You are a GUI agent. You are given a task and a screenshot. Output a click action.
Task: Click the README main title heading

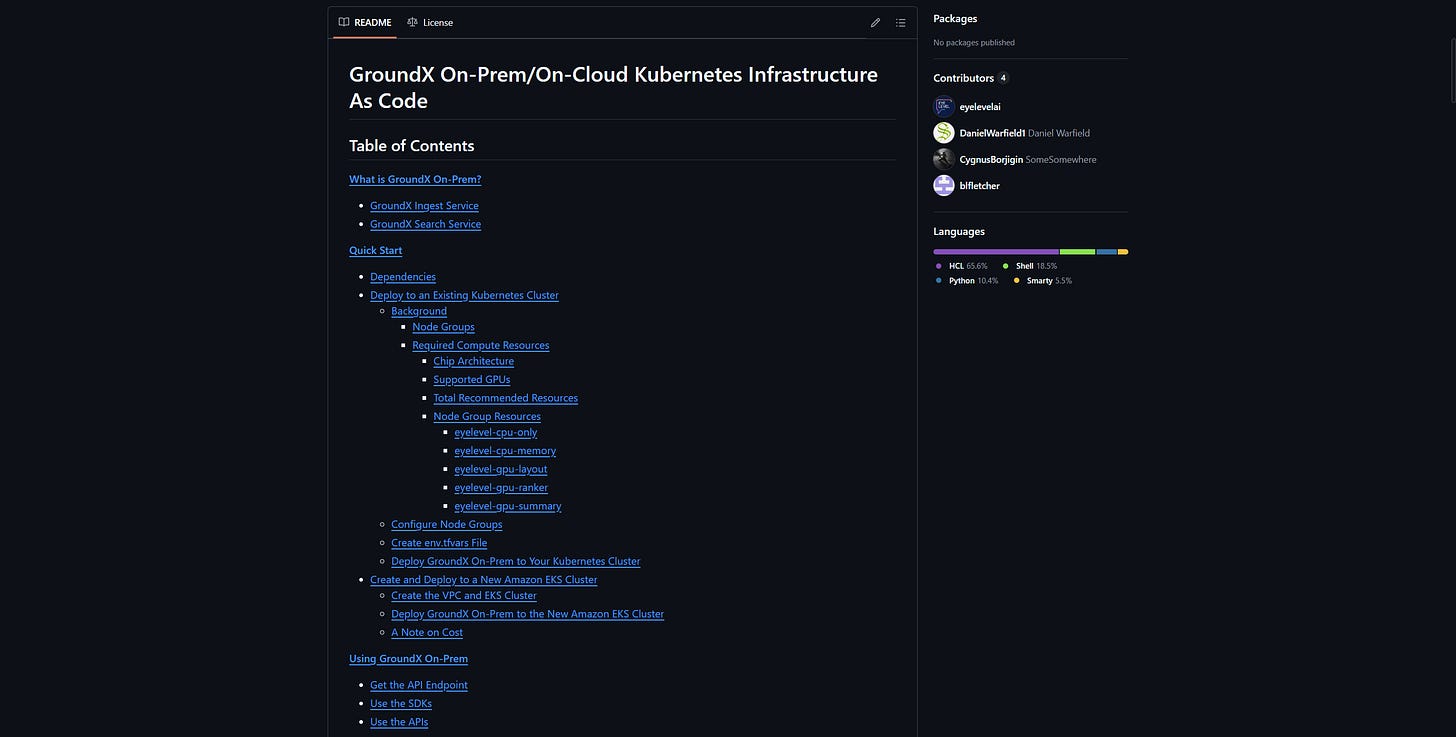pos(613,88)
